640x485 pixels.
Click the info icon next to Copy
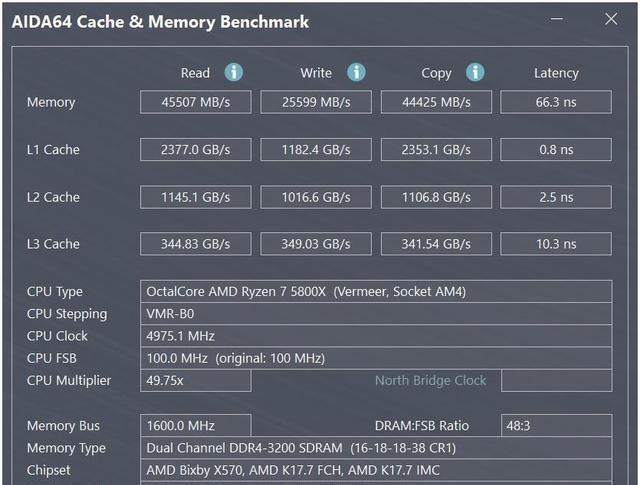click(475, 72)
